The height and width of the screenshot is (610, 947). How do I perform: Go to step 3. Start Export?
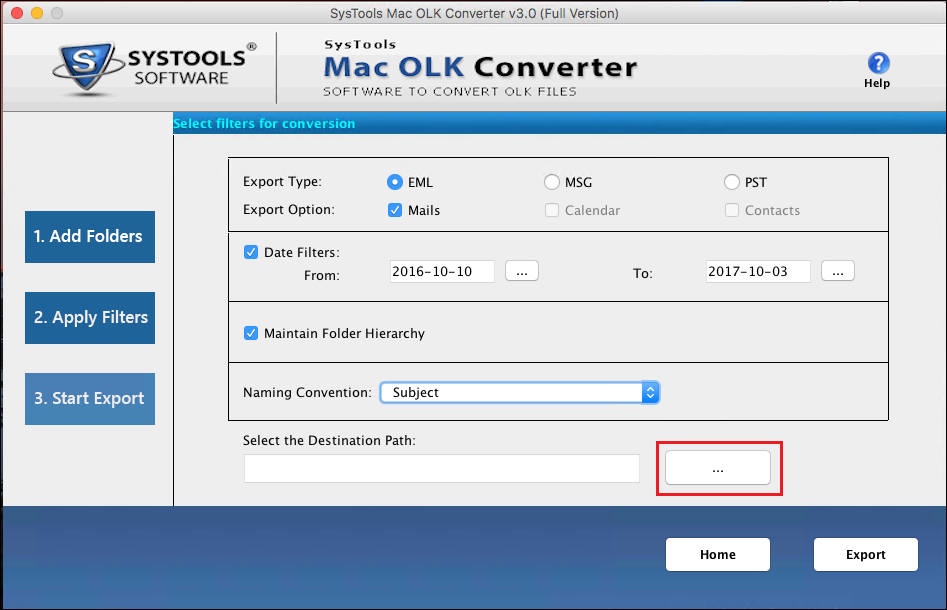click(90, 399)
